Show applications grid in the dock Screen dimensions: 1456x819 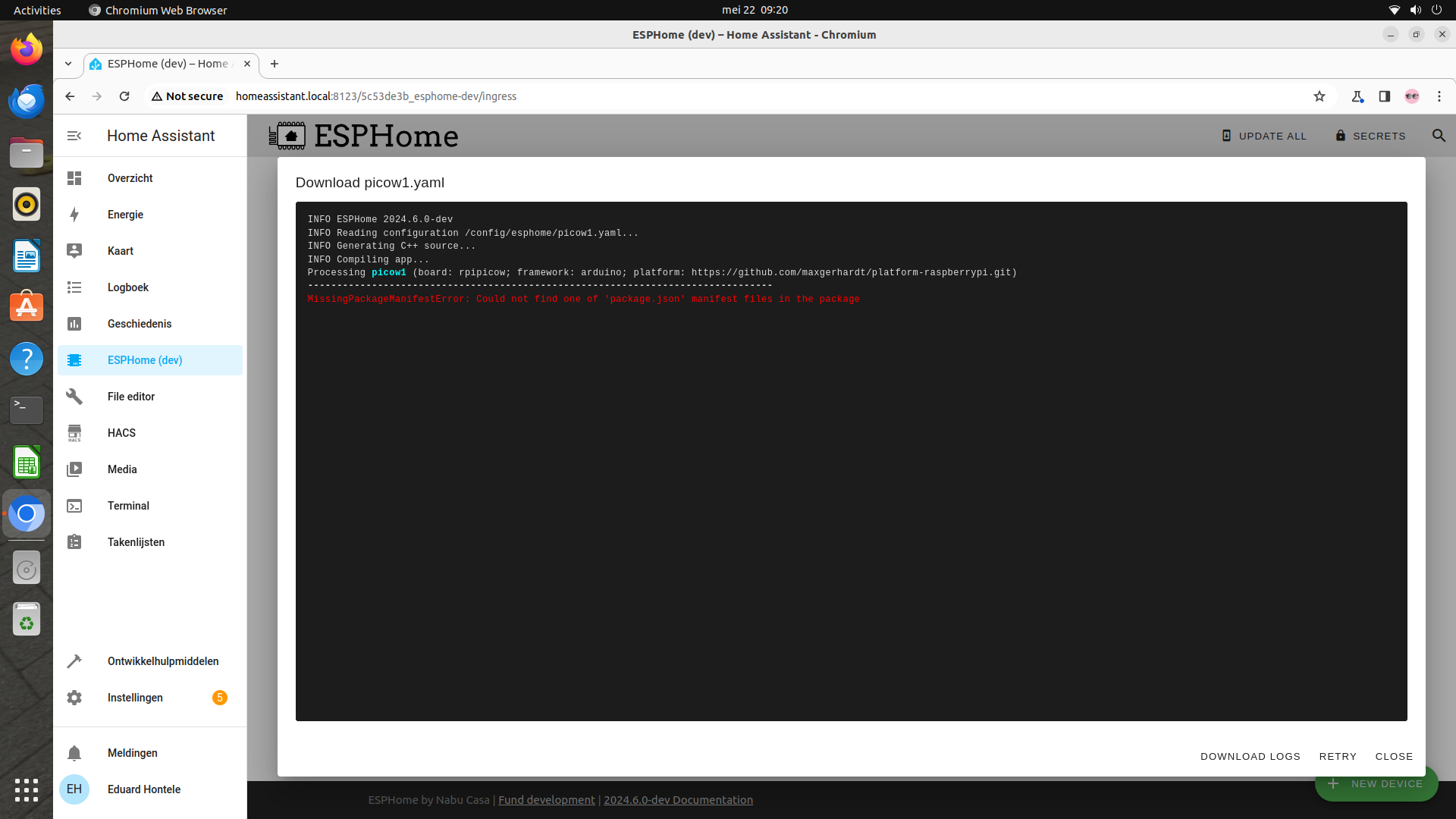coord(27,790)
